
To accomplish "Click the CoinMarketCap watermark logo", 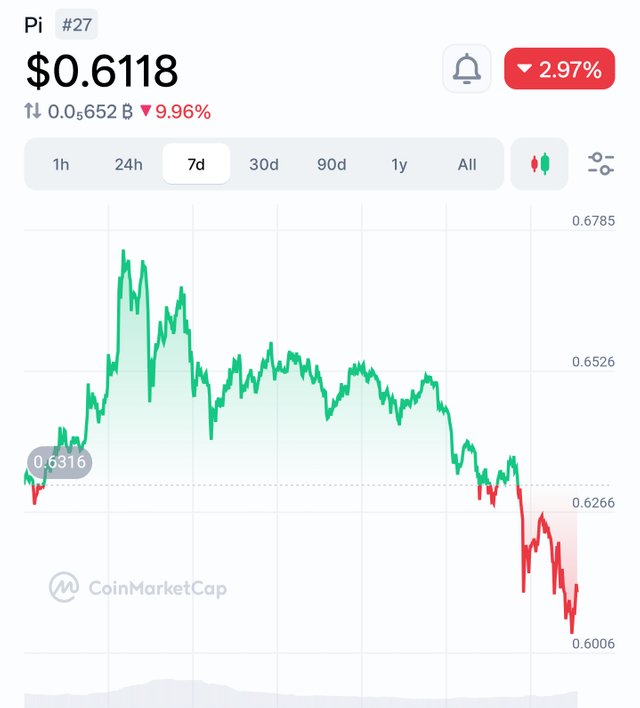I will [x=138, y=587].
